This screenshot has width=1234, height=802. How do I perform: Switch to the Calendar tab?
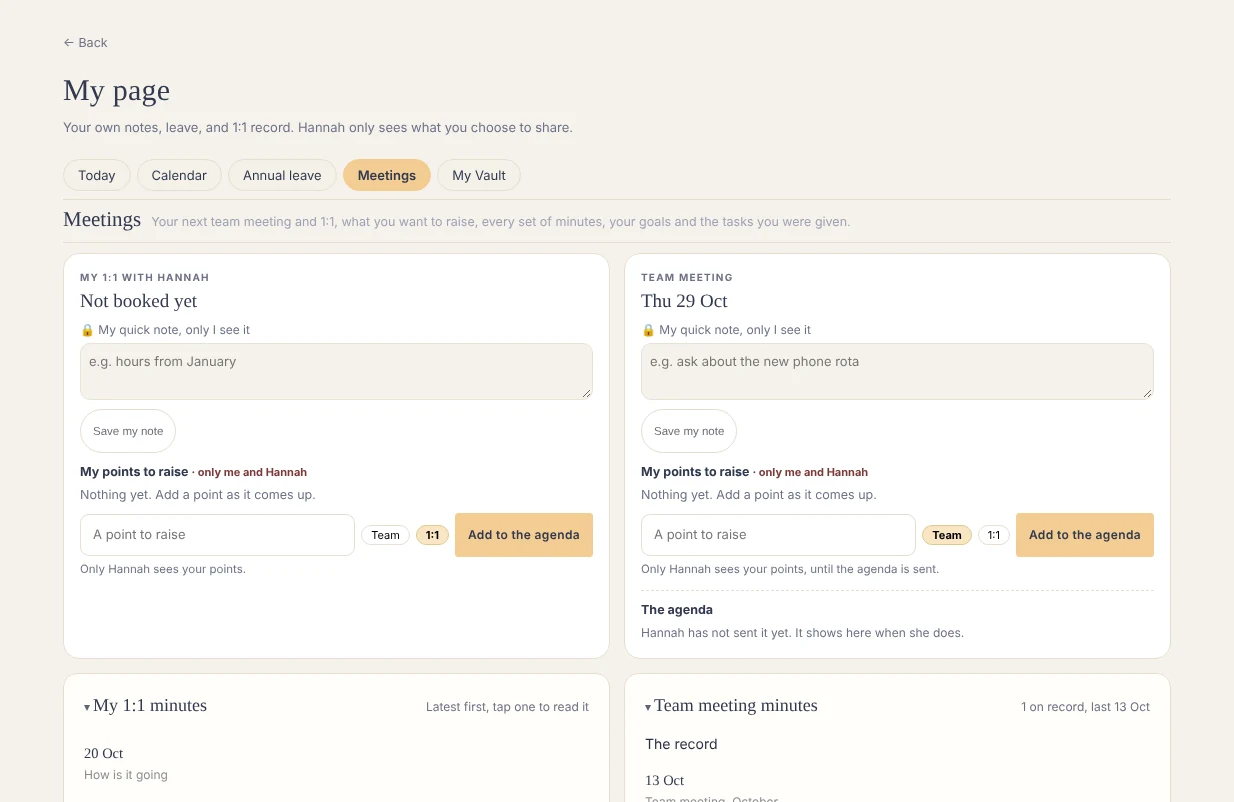(x=179, y=175)
